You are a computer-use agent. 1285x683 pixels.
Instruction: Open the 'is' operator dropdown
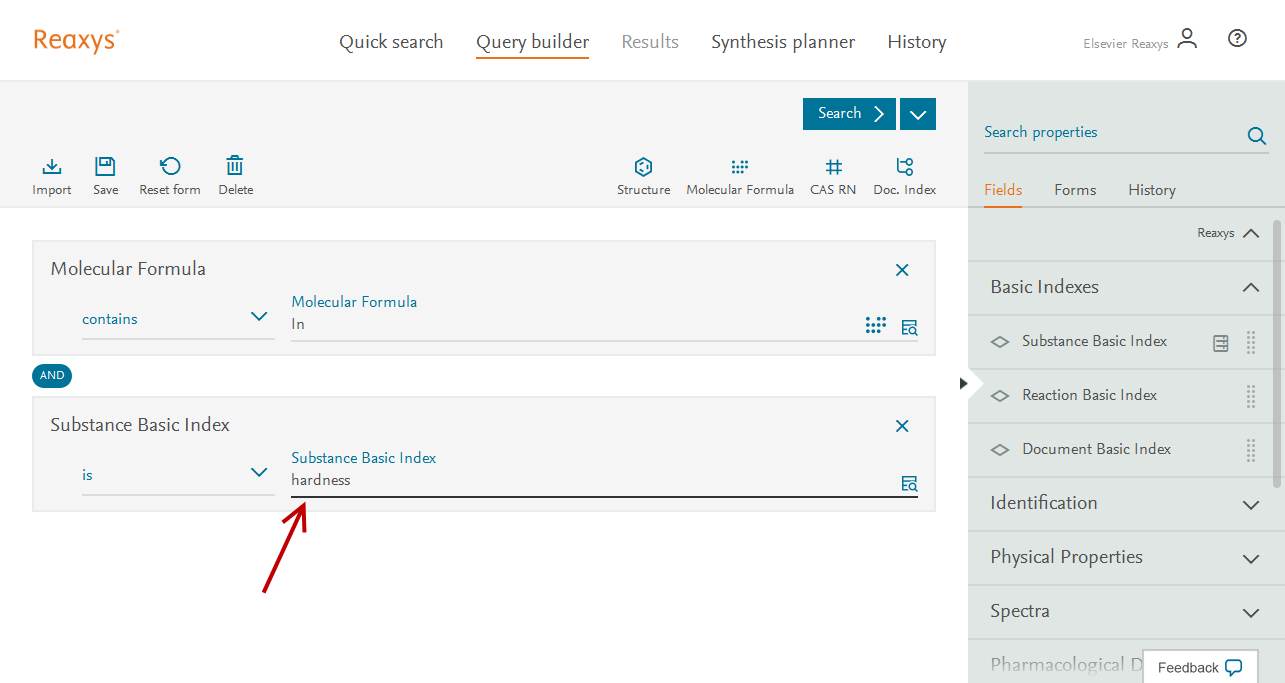(177, 475)
